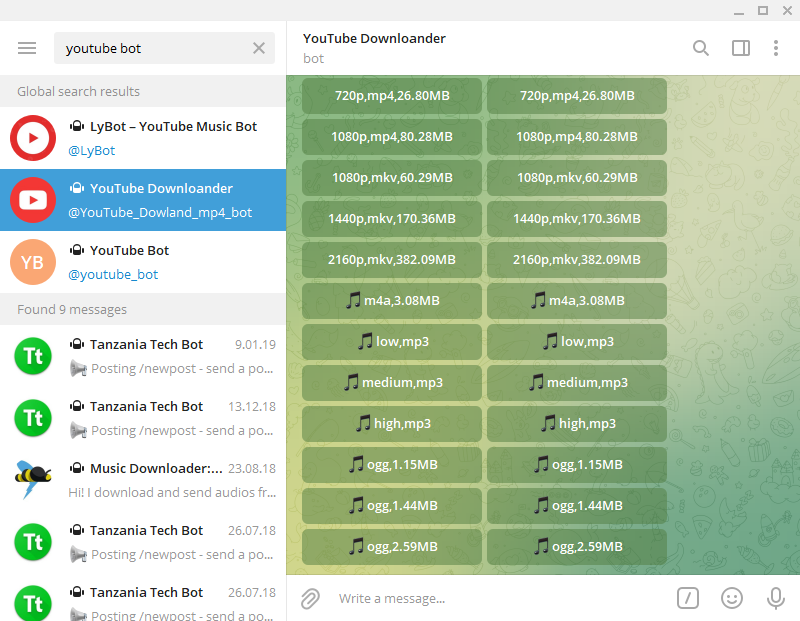800x621 pixels.
Task: Choose right 1080p,mp4,80.28MB button
Action: (x=577, y=136)
